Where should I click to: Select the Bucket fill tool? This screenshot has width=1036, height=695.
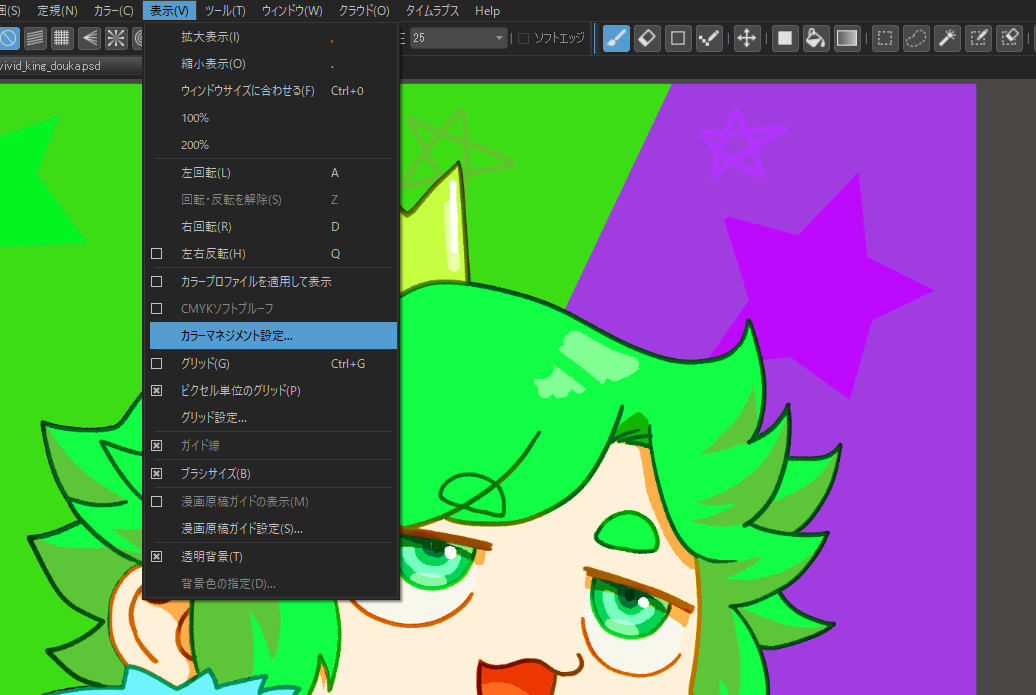tap(815, 39)
